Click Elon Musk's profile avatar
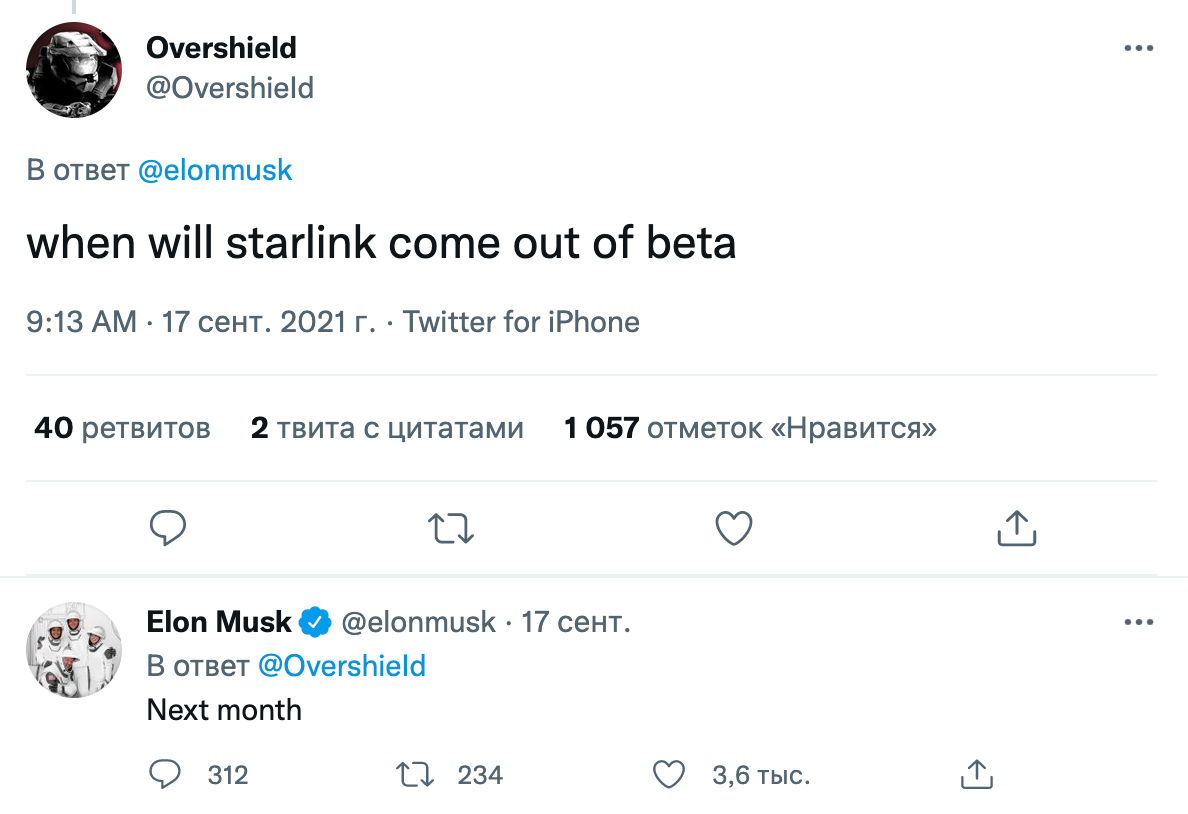1188x814 pixels. (73, 650)
